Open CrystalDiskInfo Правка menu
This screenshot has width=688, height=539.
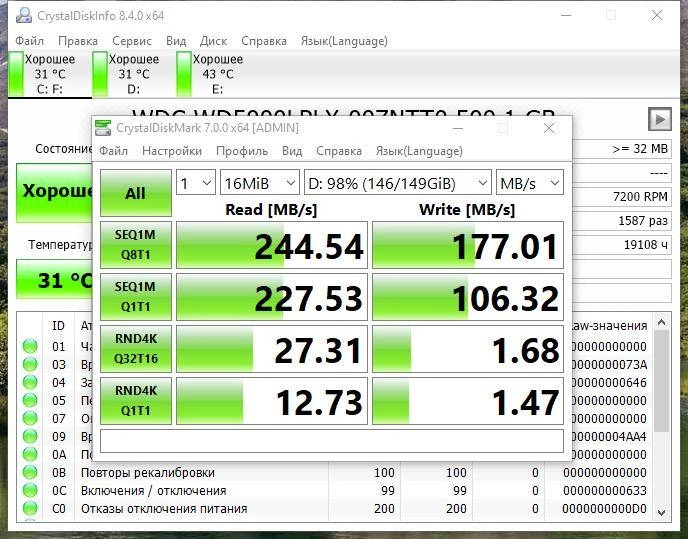pos(78,41)
